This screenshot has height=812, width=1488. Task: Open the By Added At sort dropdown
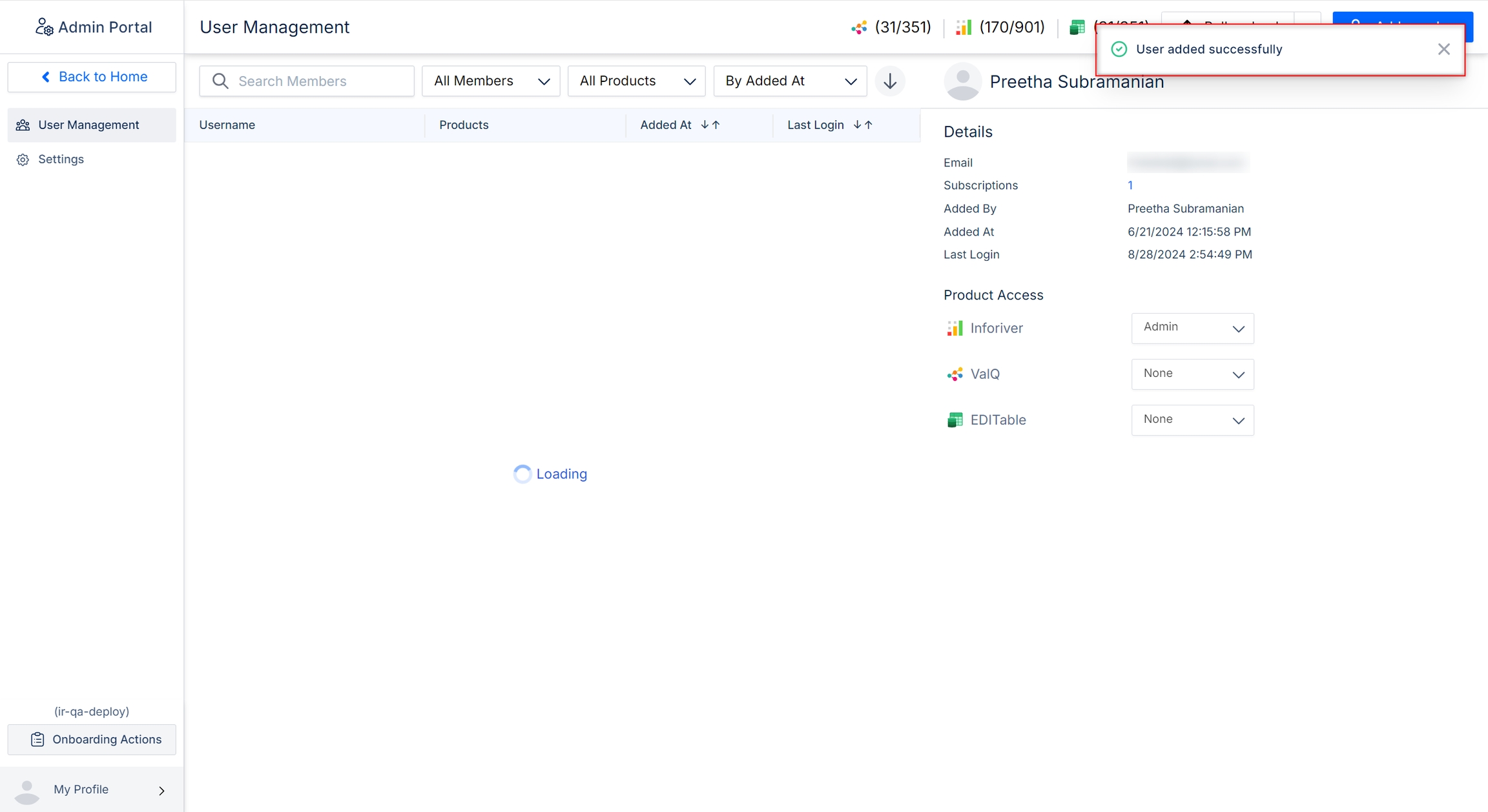click(790, 81)
